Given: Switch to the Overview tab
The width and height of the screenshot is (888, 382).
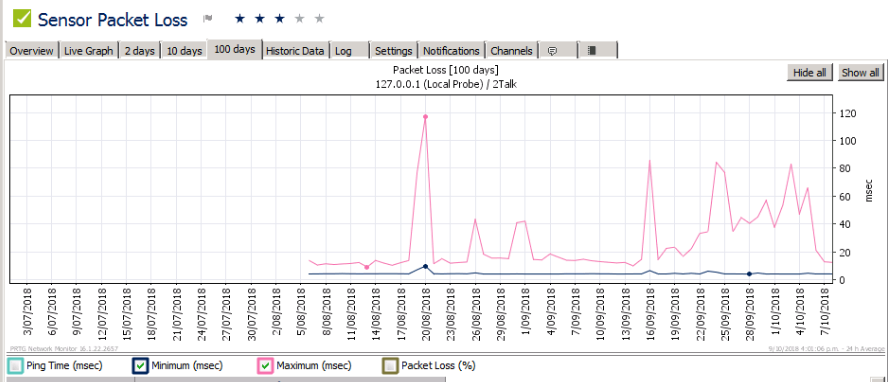Looking at the screenshot, I should pos(32,50).
